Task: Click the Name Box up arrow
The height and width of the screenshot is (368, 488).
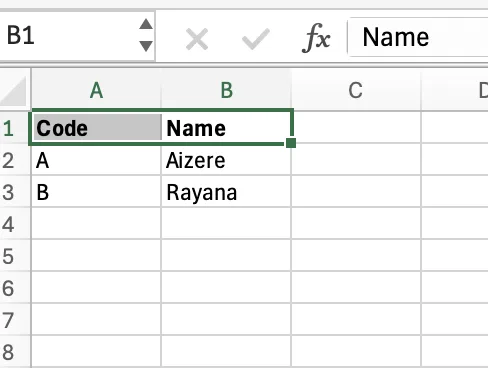Action: (146, 24)
